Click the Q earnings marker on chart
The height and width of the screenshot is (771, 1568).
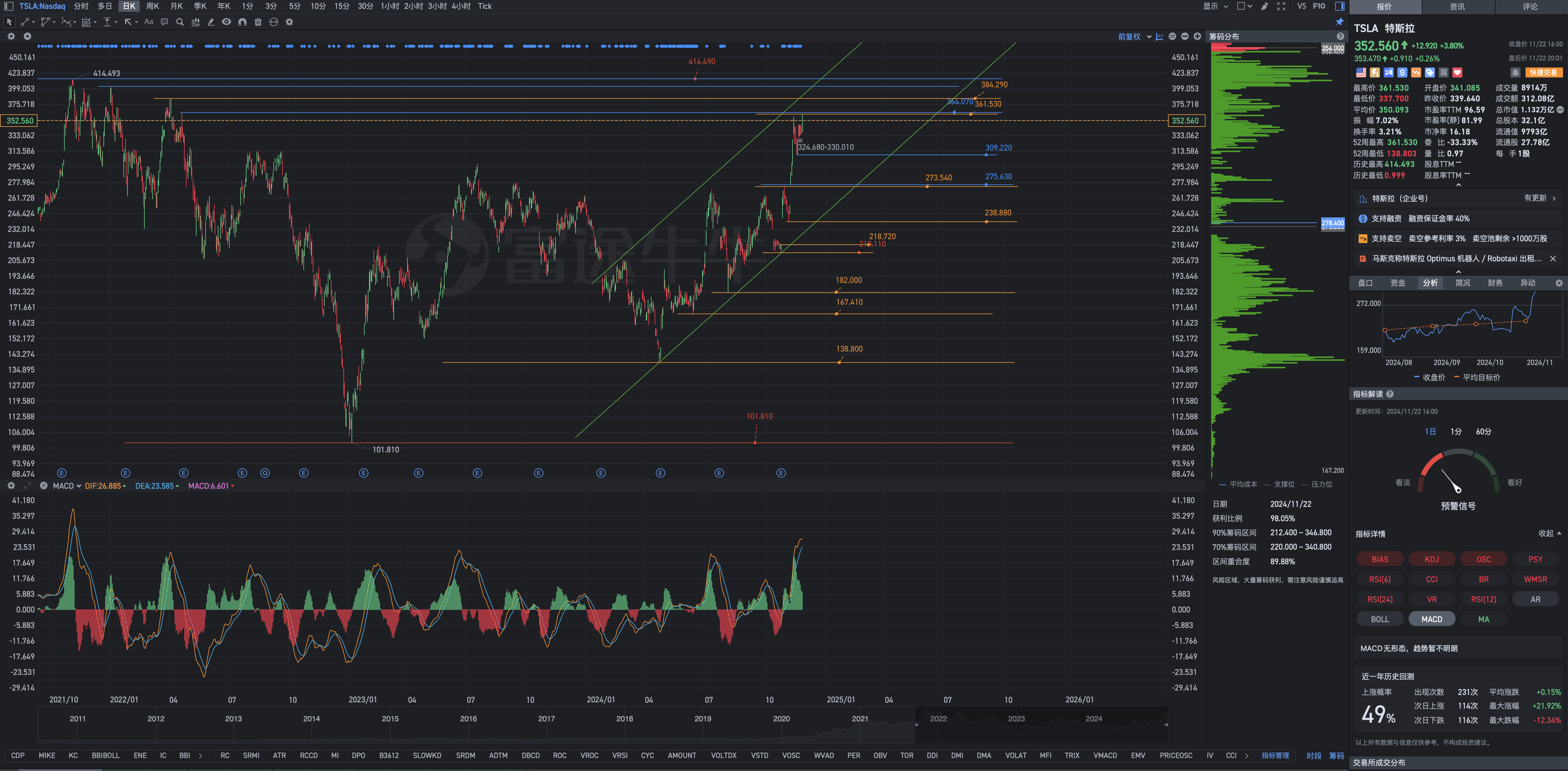tap(265, 473)
